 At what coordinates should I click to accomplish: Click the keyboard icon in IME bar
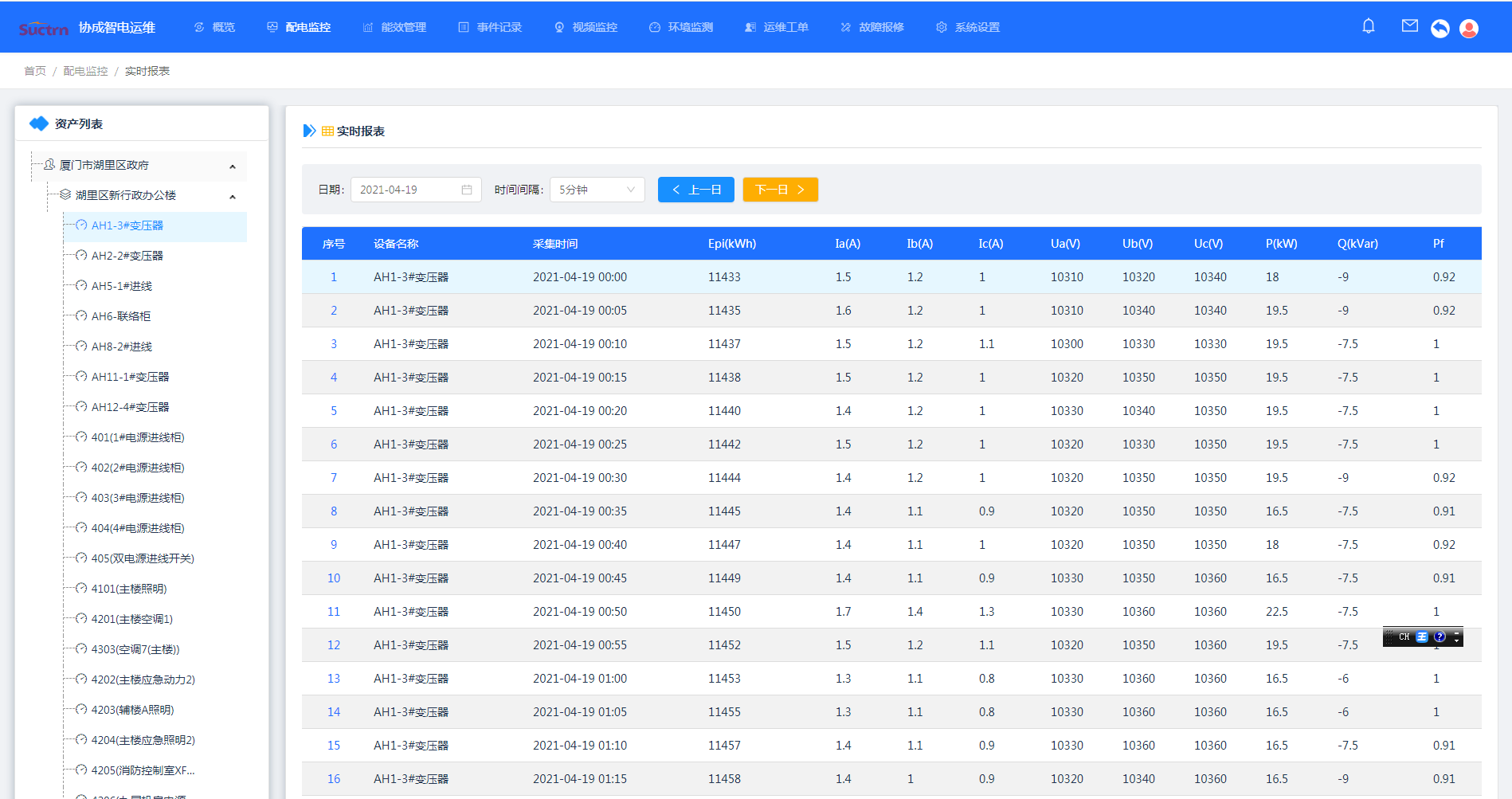[x=1422, y=636]
